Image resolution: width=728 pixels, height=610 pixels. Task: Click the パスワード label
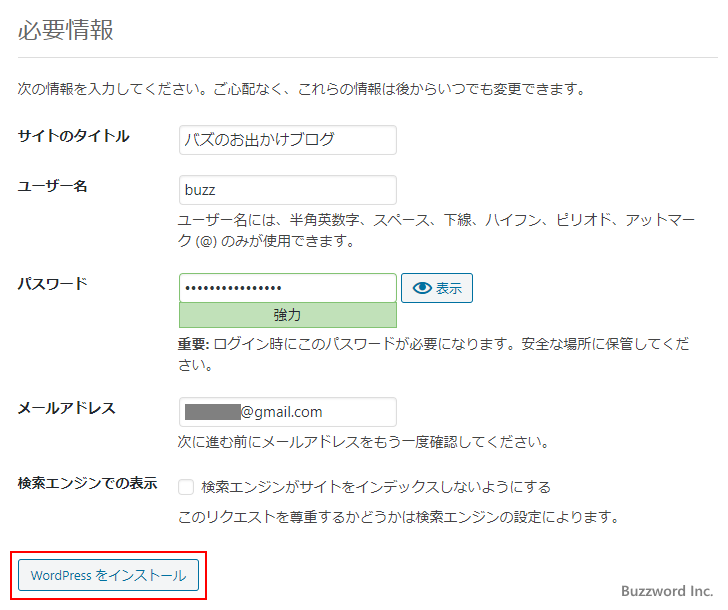52,284
